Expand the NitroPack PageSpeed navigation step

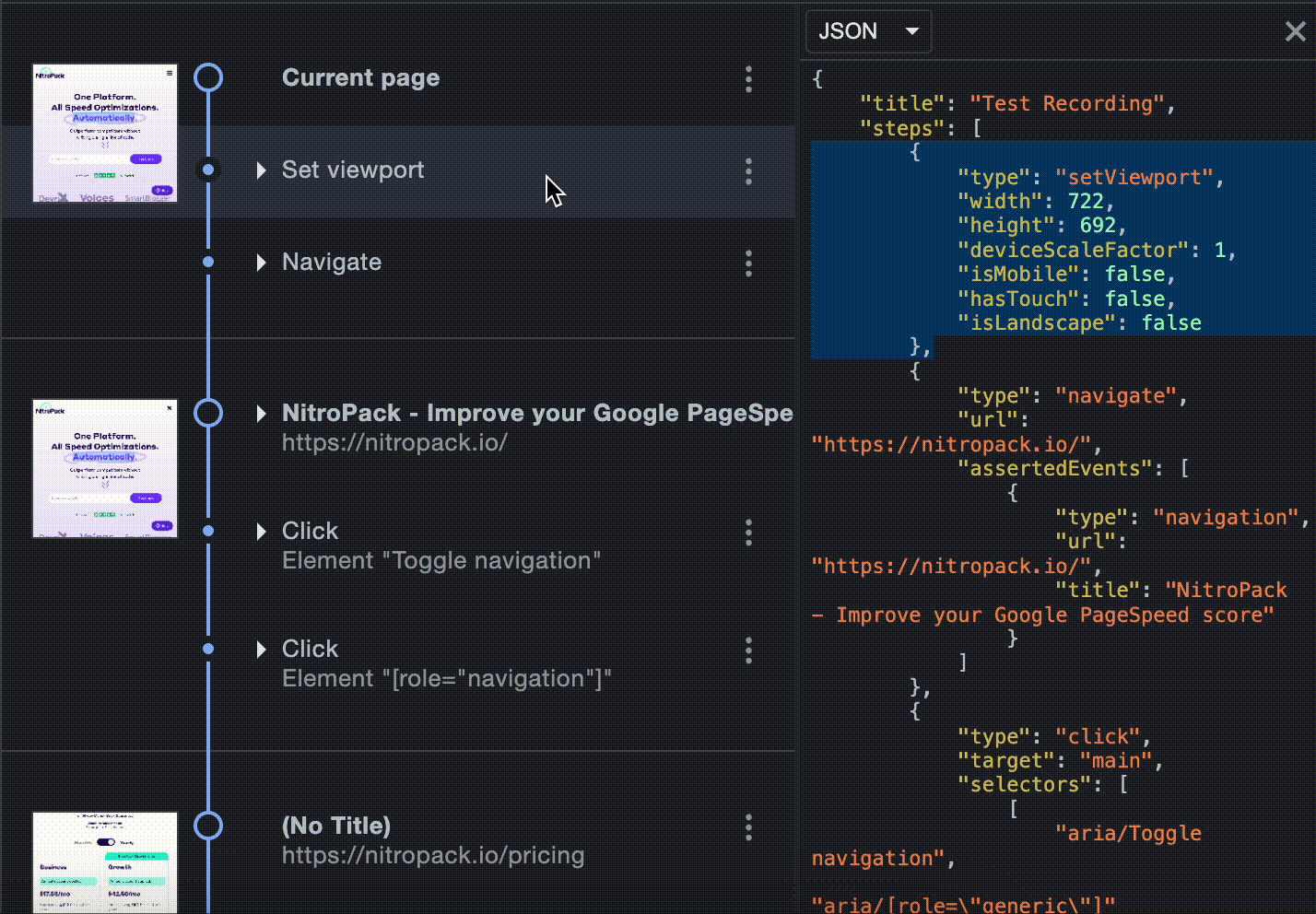(x=261, y=414)
